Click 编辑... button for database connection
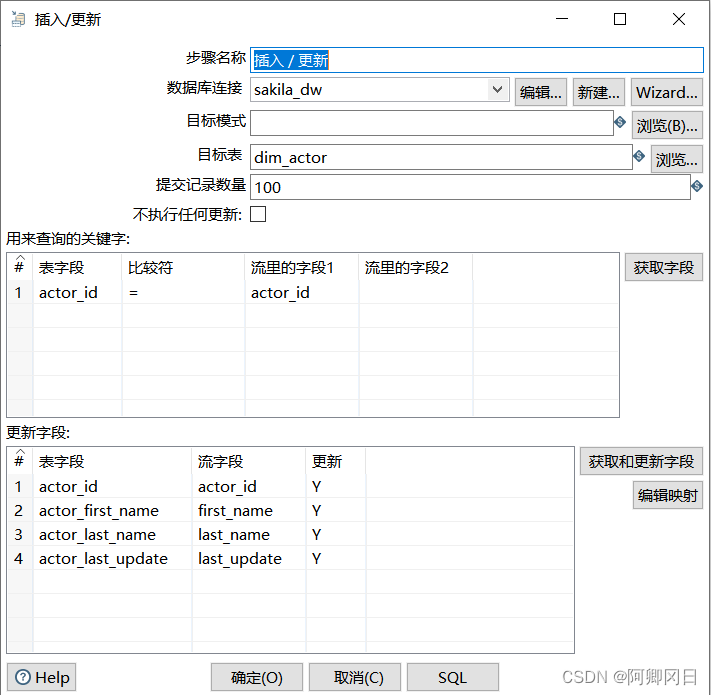Image resolution: width=711 pixels, height=695 pixels. tap(541, 92)
